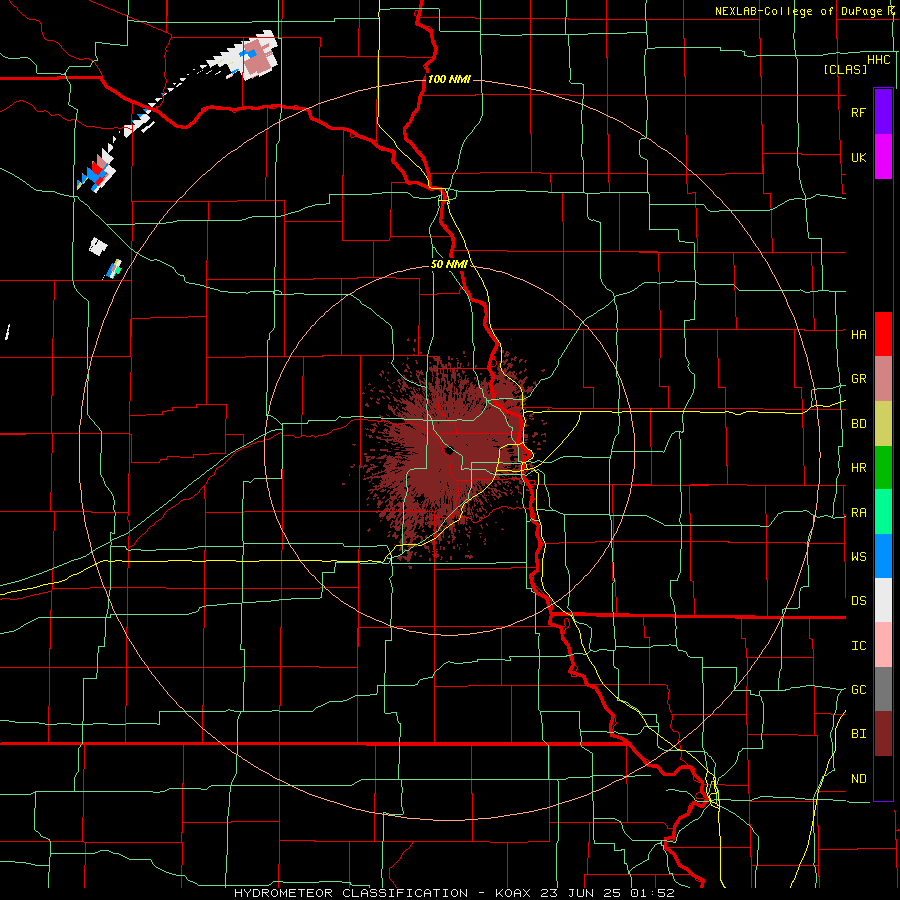The image size is (900, 900).
Task: Click the DS white legend swatch
Action: pyautogui.click(x=883, y=600)
